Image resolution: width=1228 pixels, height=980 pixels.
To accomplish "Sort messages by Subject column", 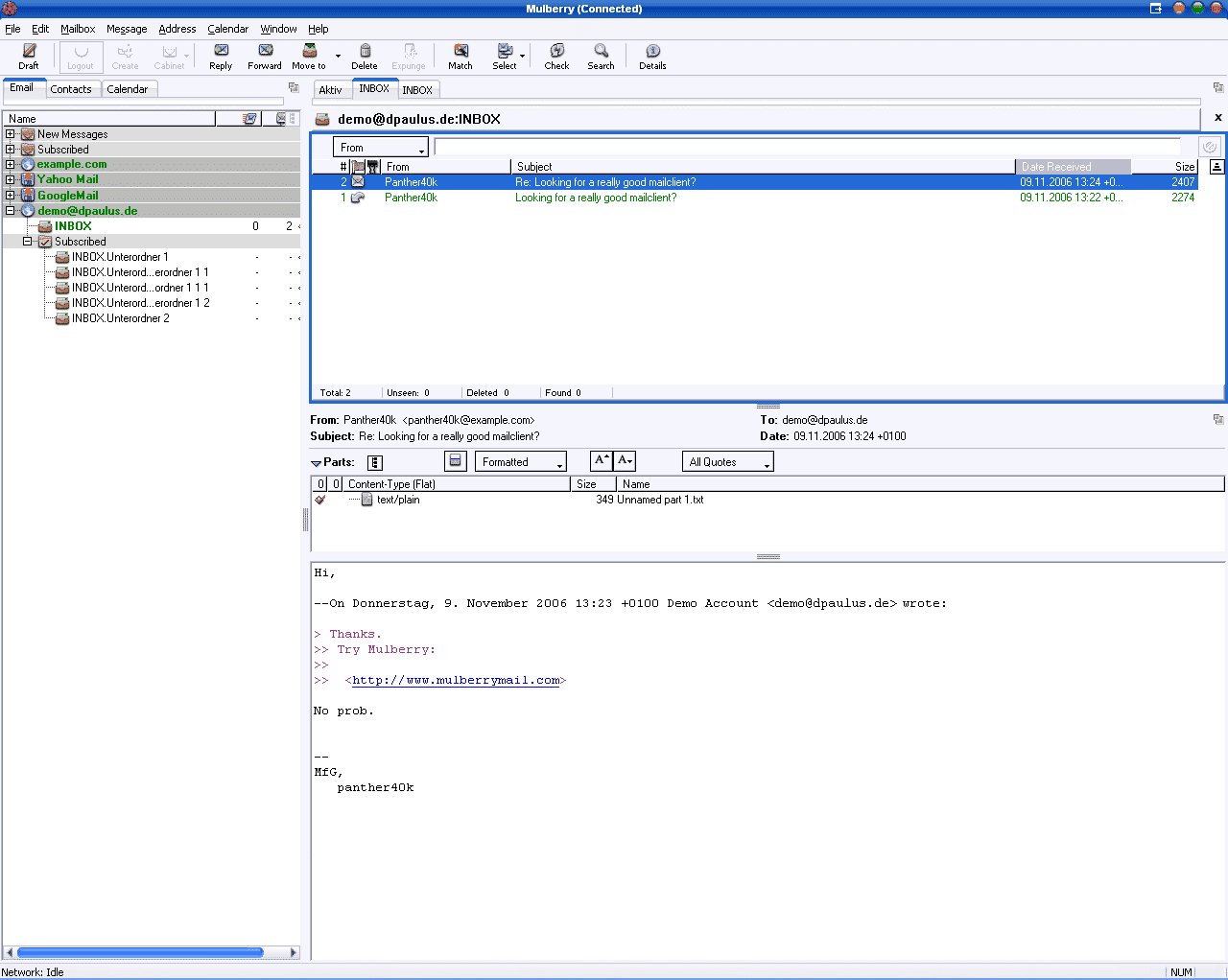I will click(763, 167).
